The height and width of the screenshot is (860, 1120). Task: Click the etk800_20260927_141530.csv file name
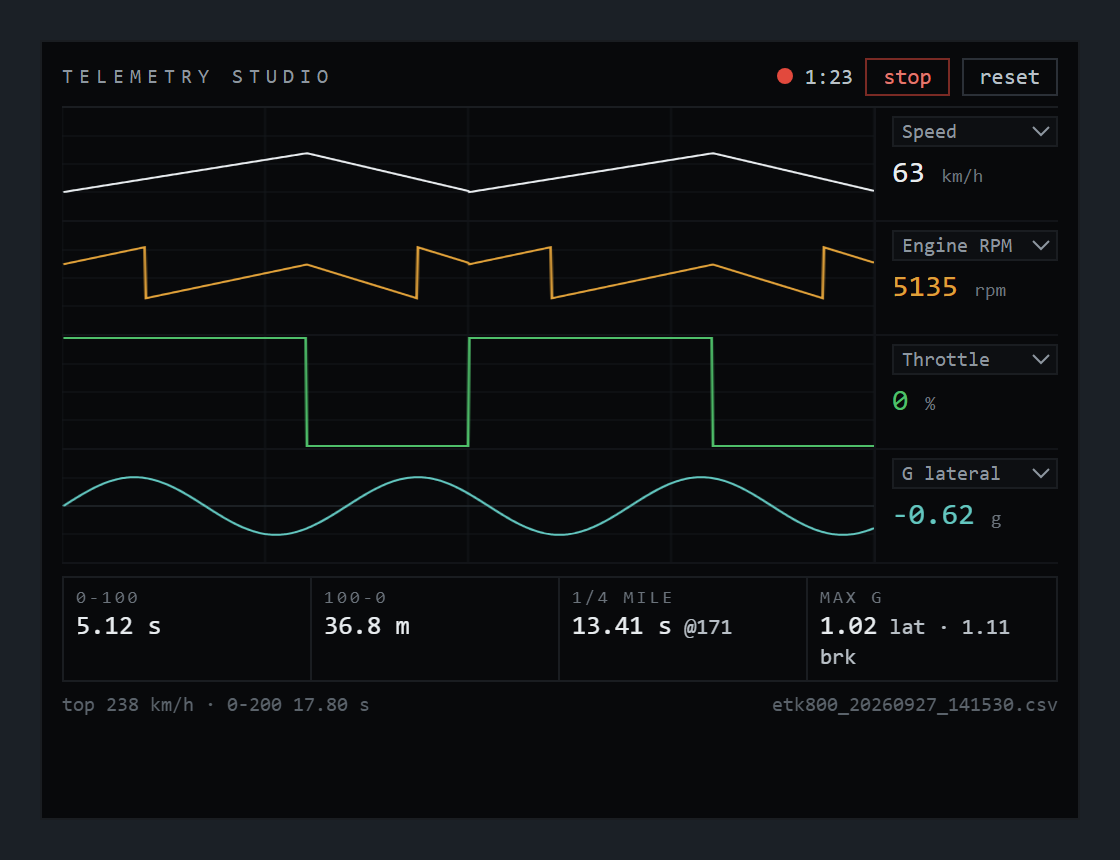click(x=914, y=705)
